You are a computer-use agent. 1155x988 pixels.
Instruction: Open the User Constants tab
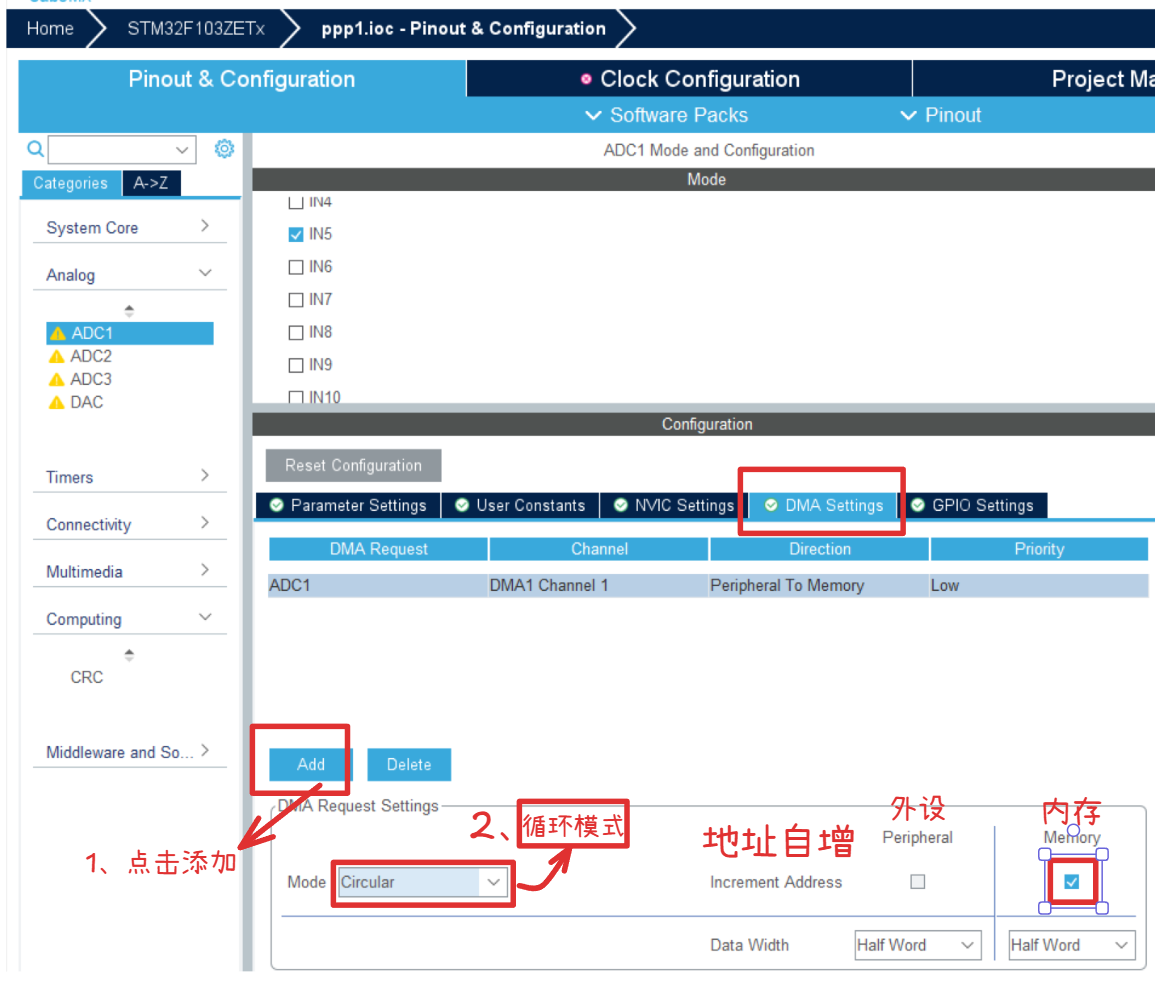[520, 505]
